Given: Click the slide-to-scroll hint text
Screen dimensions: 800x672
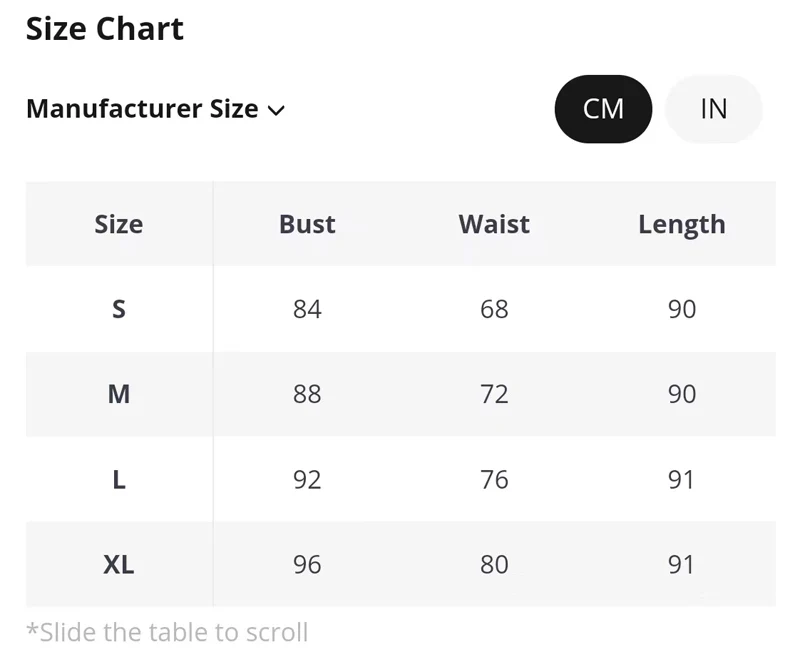Looking at the screenshot, I should [167, 632].
